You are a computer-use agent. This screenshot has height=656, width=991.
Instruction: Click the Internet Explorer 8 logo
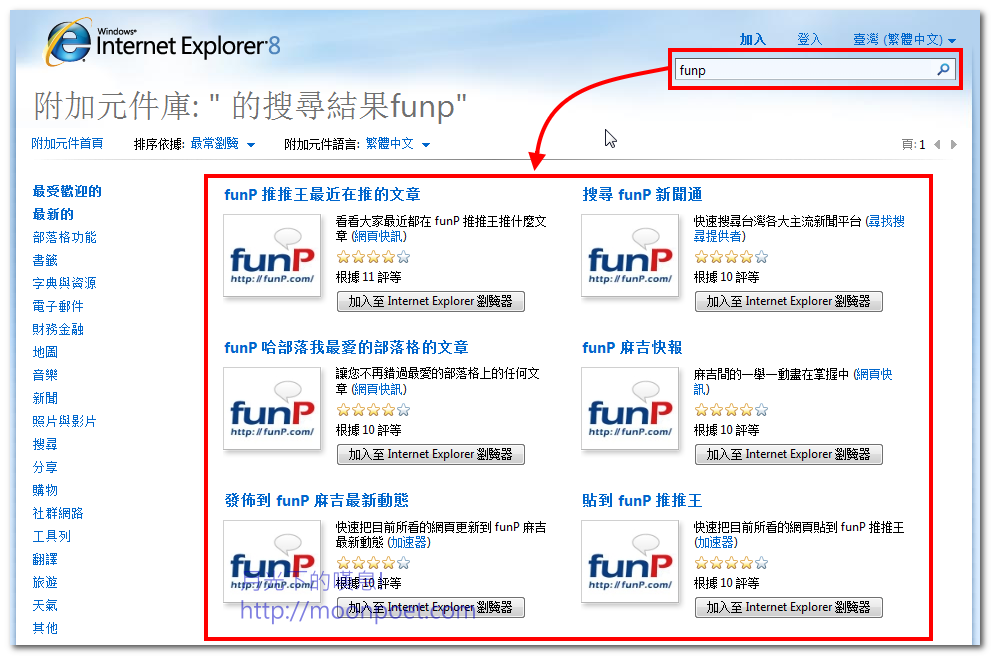point(165,42)
